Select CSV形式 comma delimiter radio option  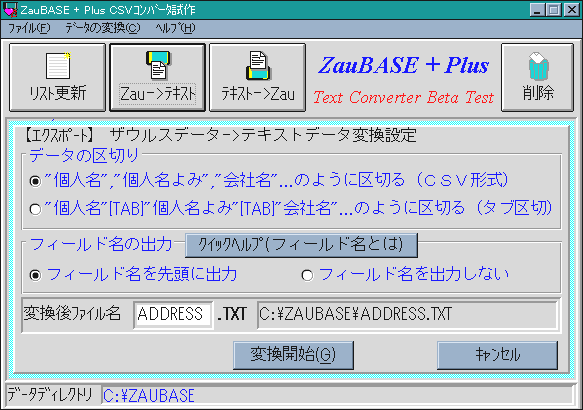[x=35, y=181]
